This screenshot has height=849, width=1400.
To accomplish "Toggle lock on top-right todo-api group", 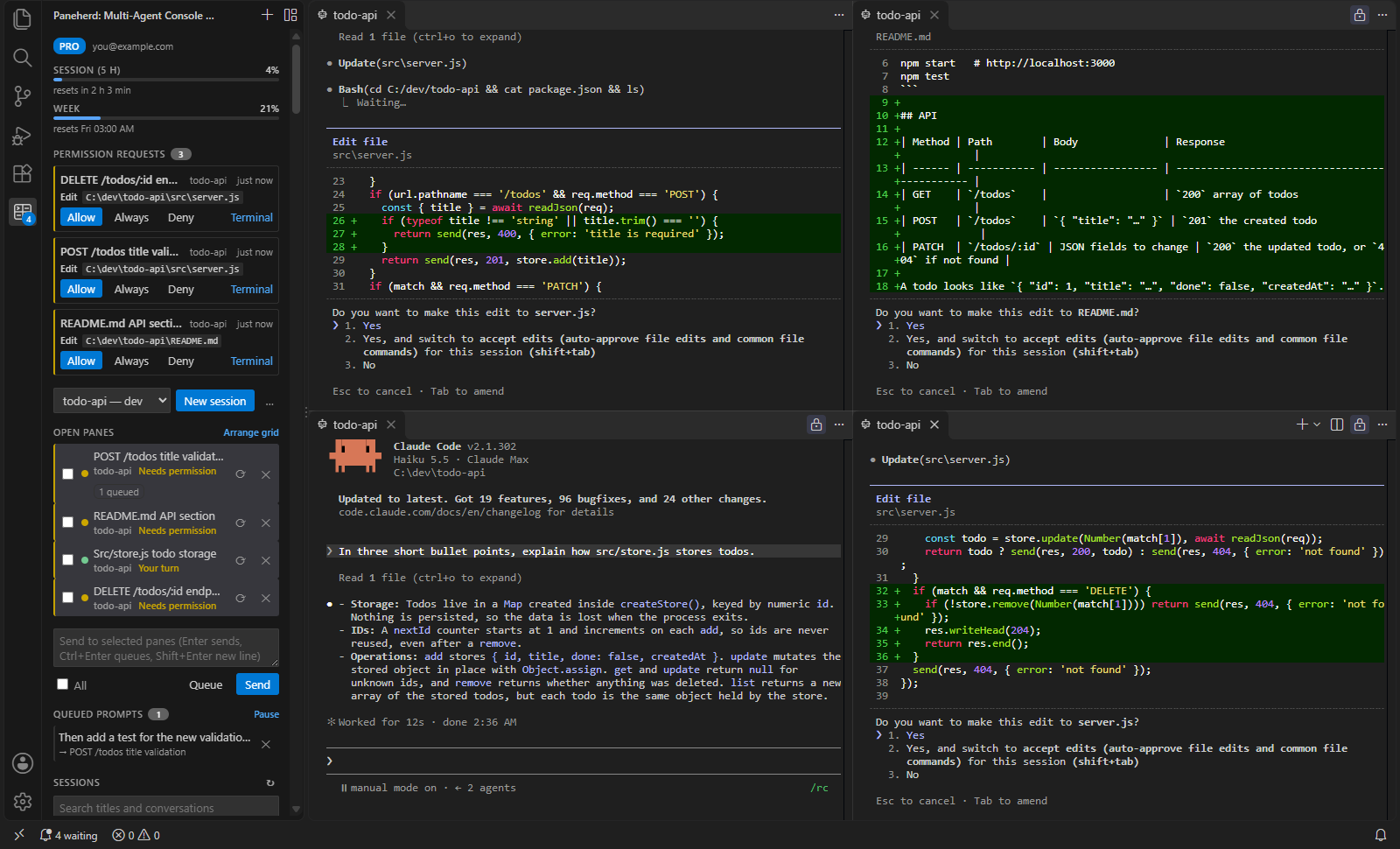I will click(1360, 15).
